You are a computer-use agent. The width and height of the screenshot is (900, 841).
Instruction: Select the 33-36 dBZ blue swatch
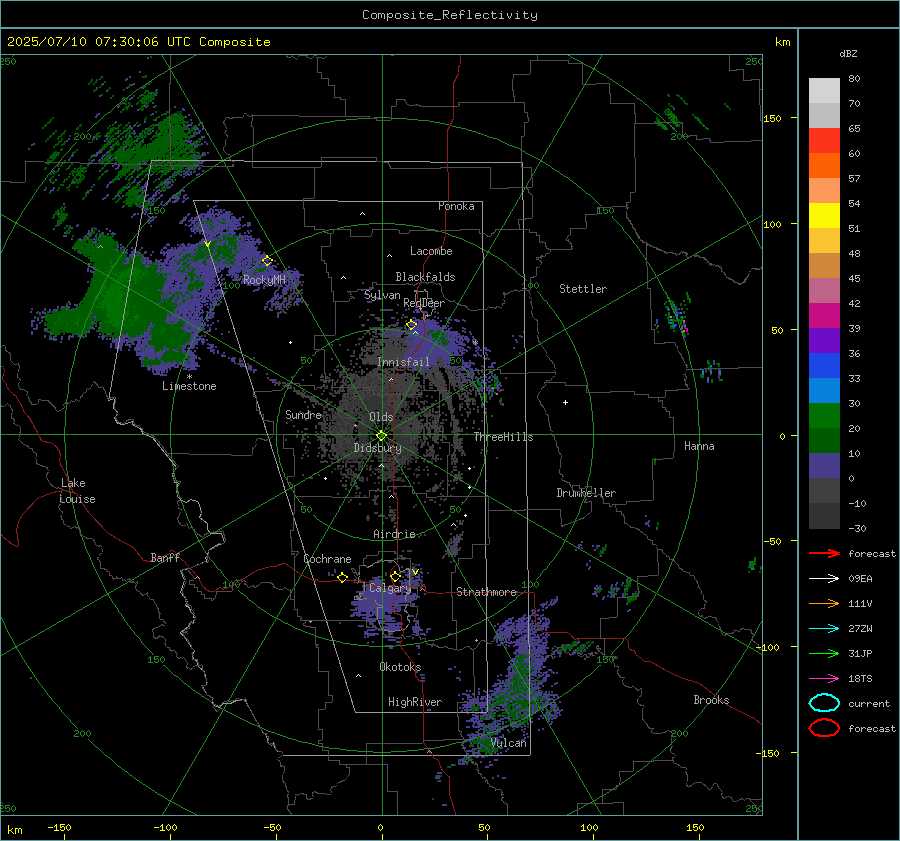point(824,365)
